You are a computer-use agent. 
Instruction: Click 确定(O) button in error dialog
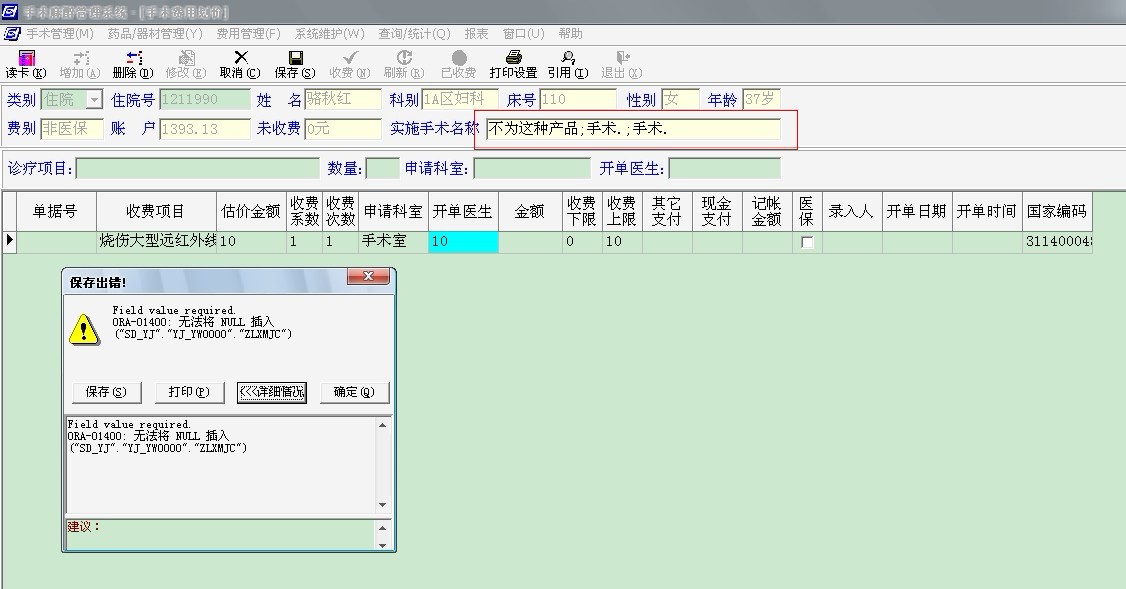pos(354,392)
